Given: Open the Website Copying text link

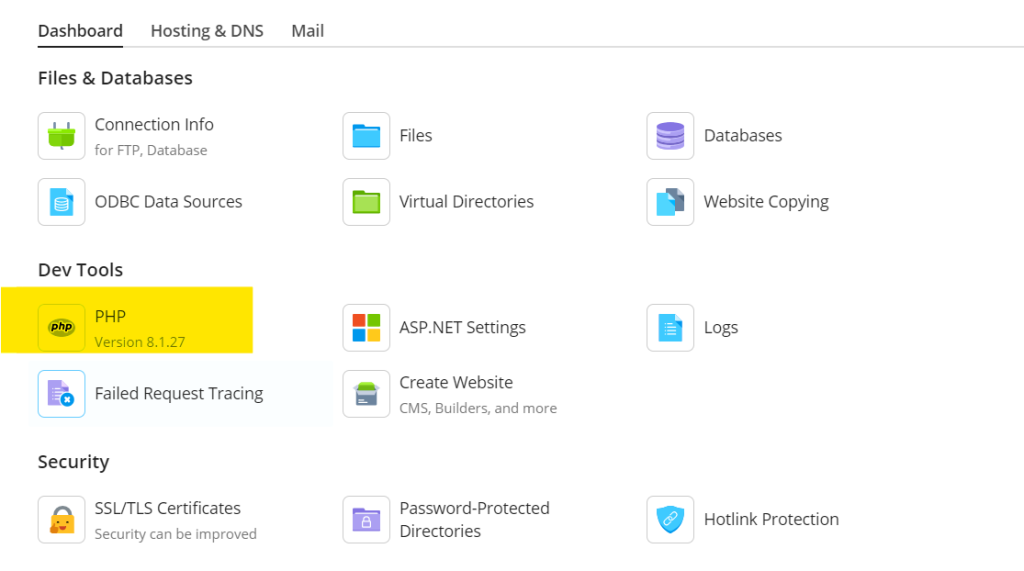Looking at the screenshot, I should pyautogui.click(x=766, y=202).
